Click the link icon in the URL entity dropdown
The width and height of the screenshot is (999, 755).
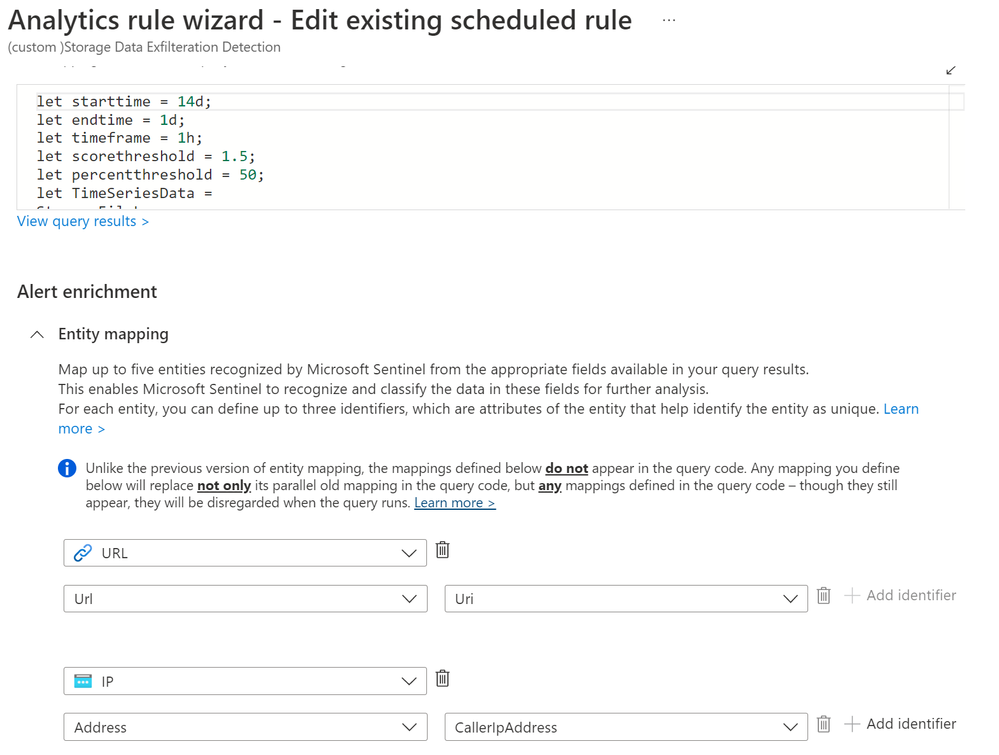pyautogui.click(x=83, y=553)
